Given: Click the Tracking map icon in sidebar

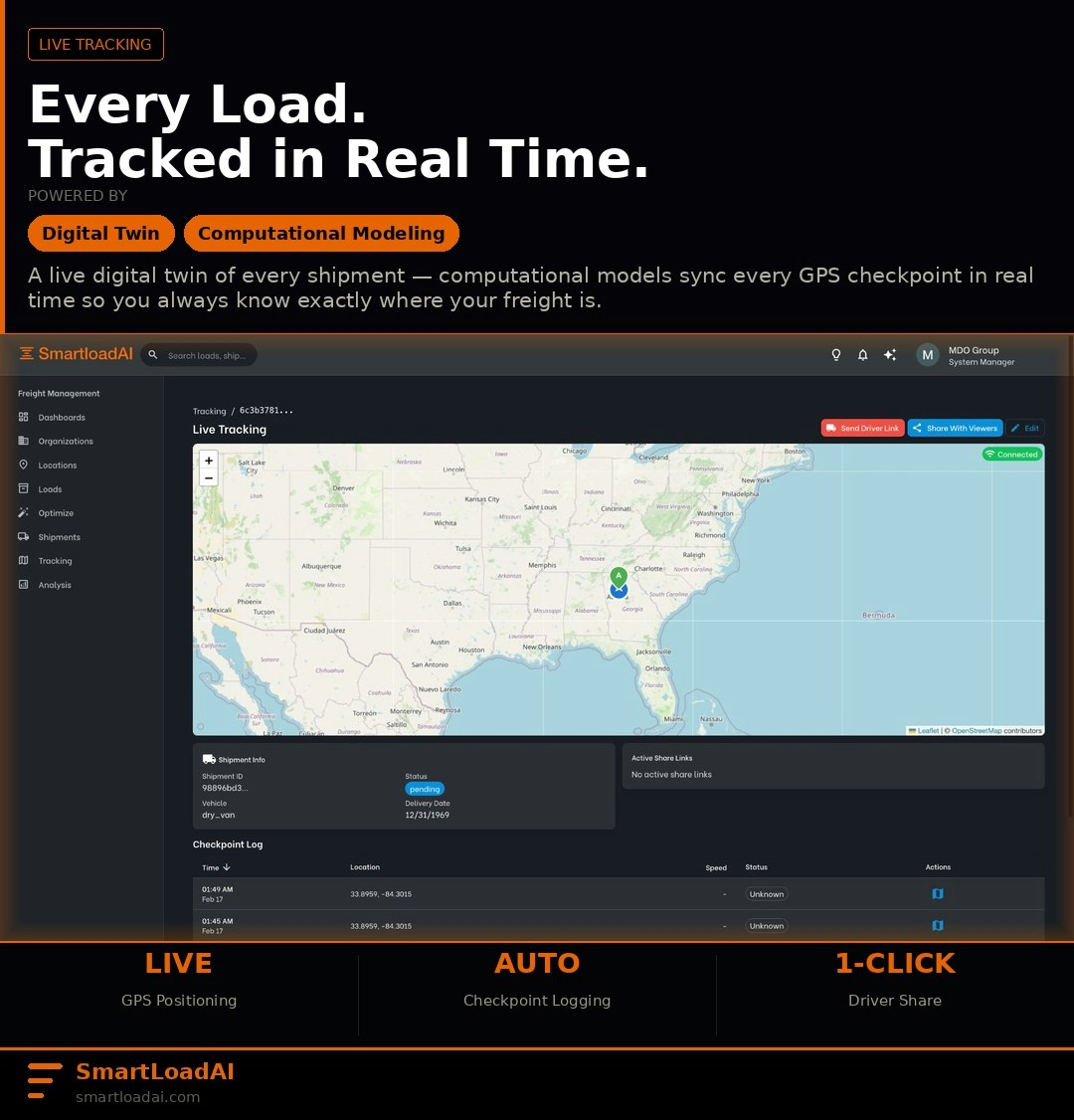Looking at the screenshot, I should [x=24, y=561].
